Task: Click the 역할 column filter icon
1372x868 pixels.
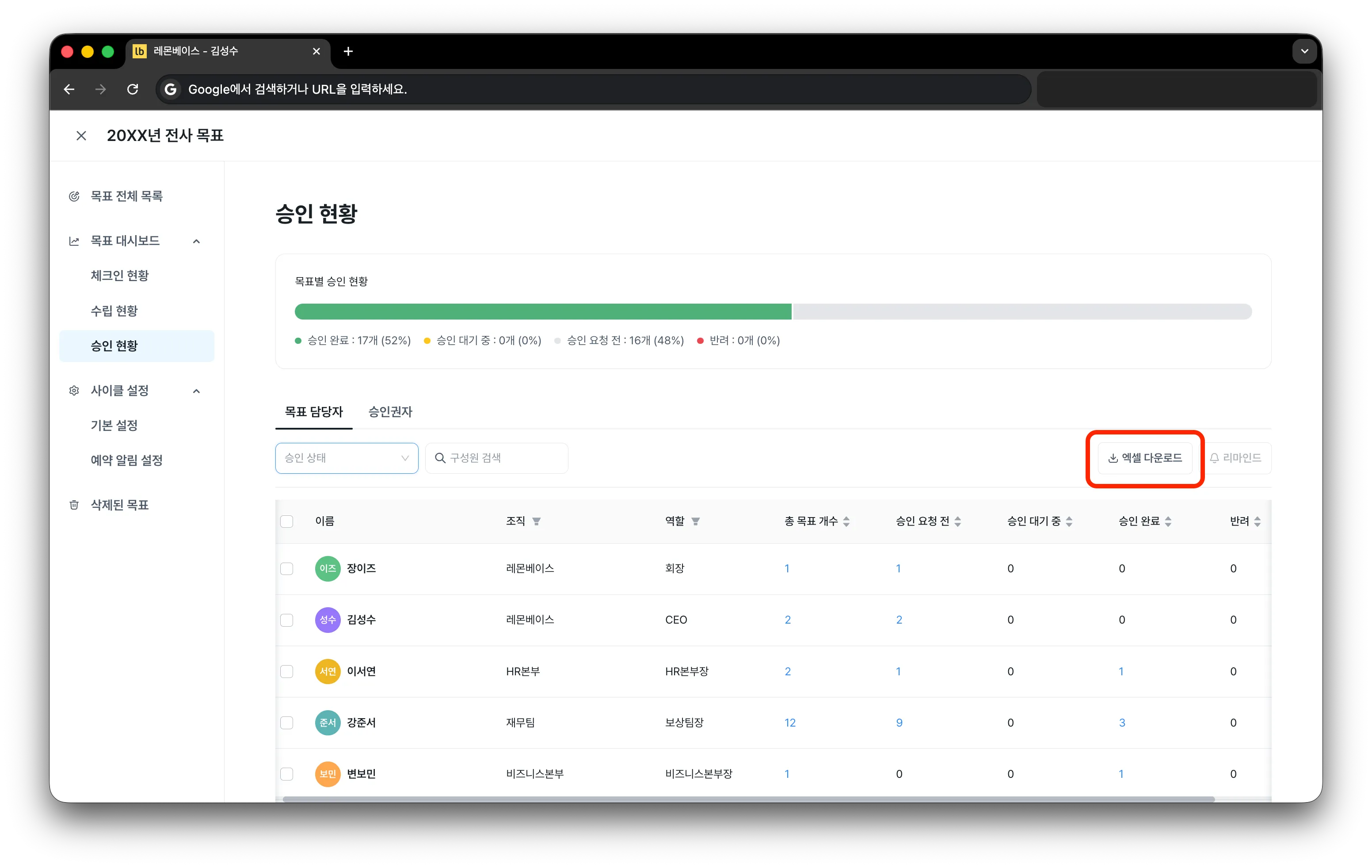Action: coord(695,521)
